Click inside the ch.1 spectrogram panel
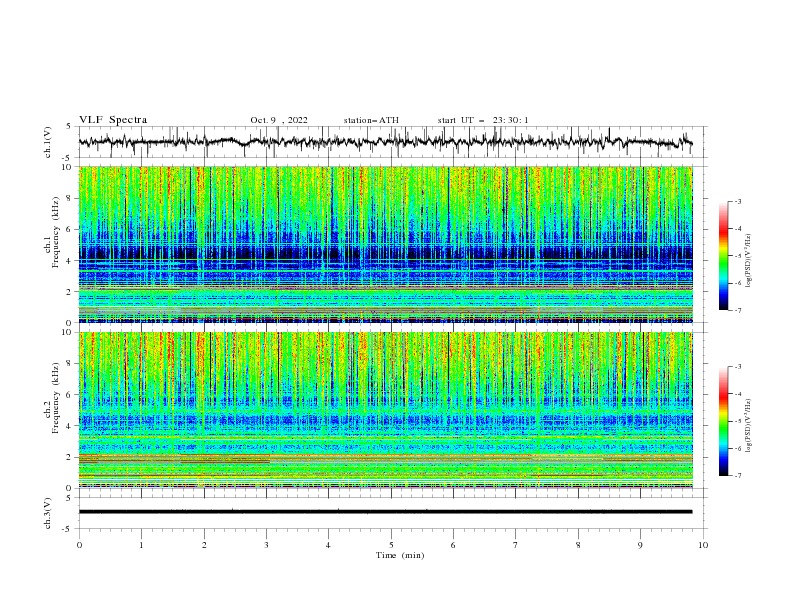The image size is (792, 612). pyautogui.click(x=386, y=244)
